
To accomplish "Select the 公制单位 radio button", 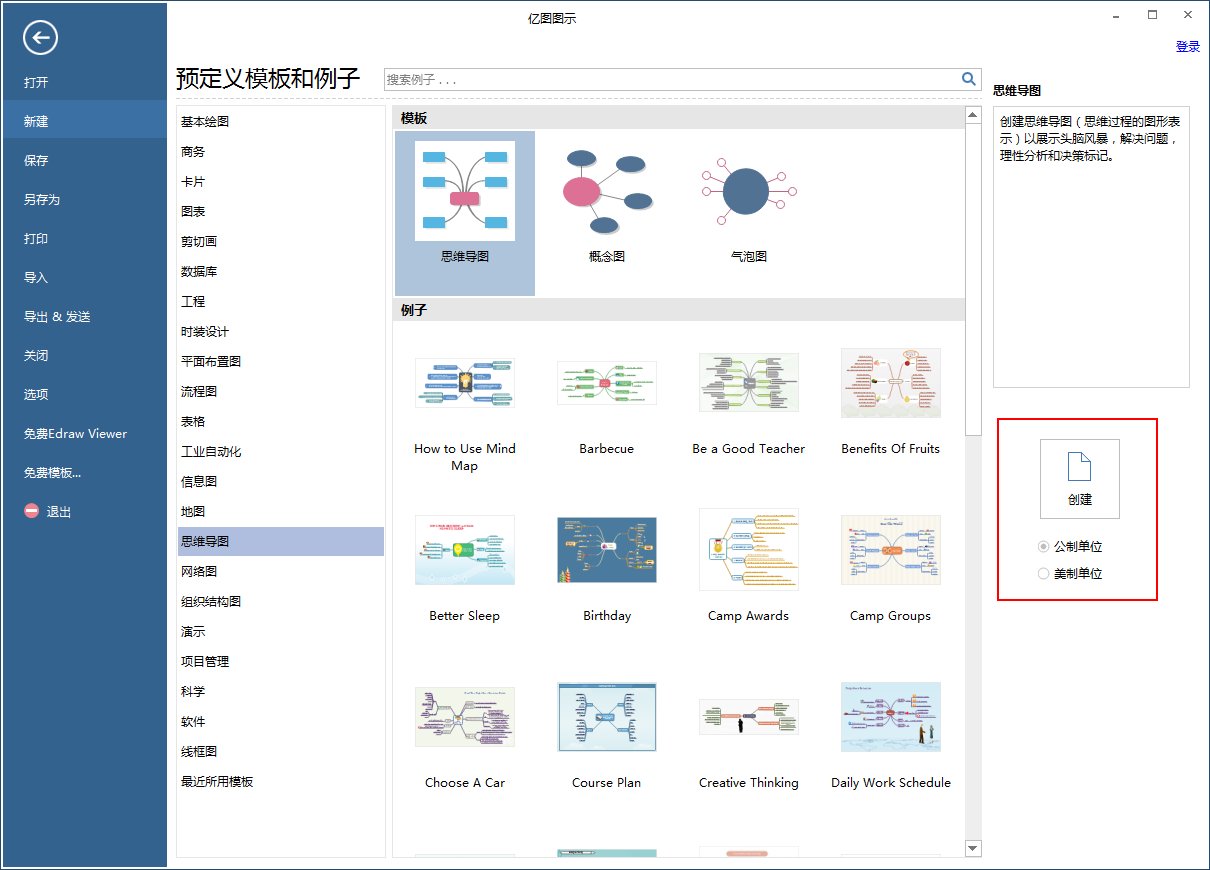I will [1043, 546].
